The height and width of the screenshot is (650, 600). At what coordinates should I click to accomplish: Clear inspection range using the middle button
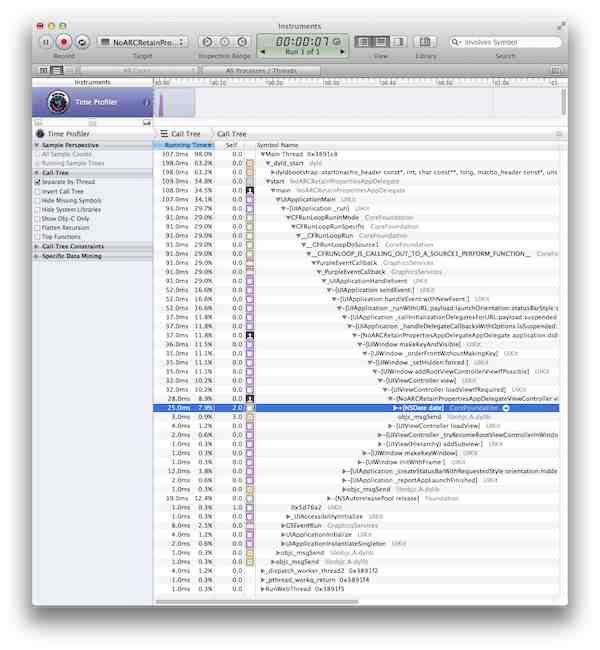click(225, 42)
